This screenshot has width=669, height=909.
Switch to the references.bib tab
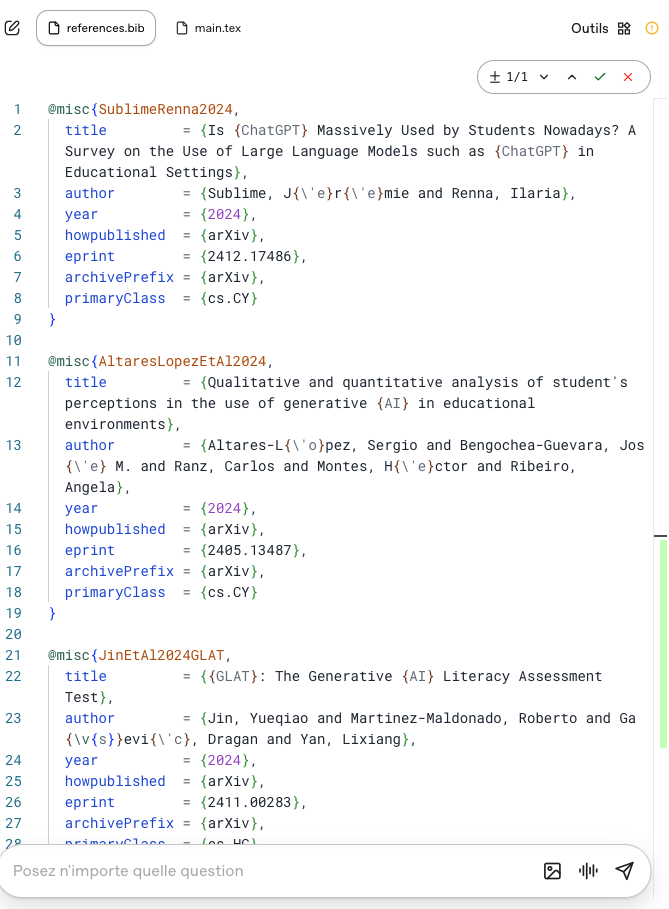pos(96,28)
